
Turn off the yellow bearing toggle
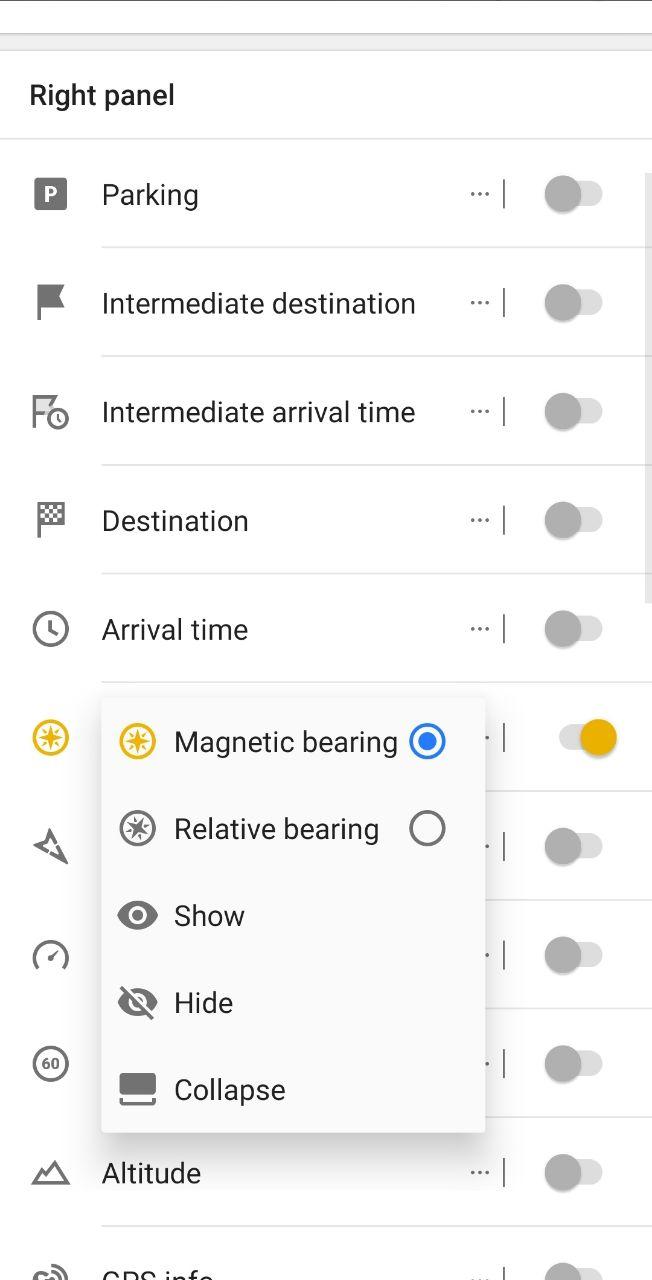[588, 738]
